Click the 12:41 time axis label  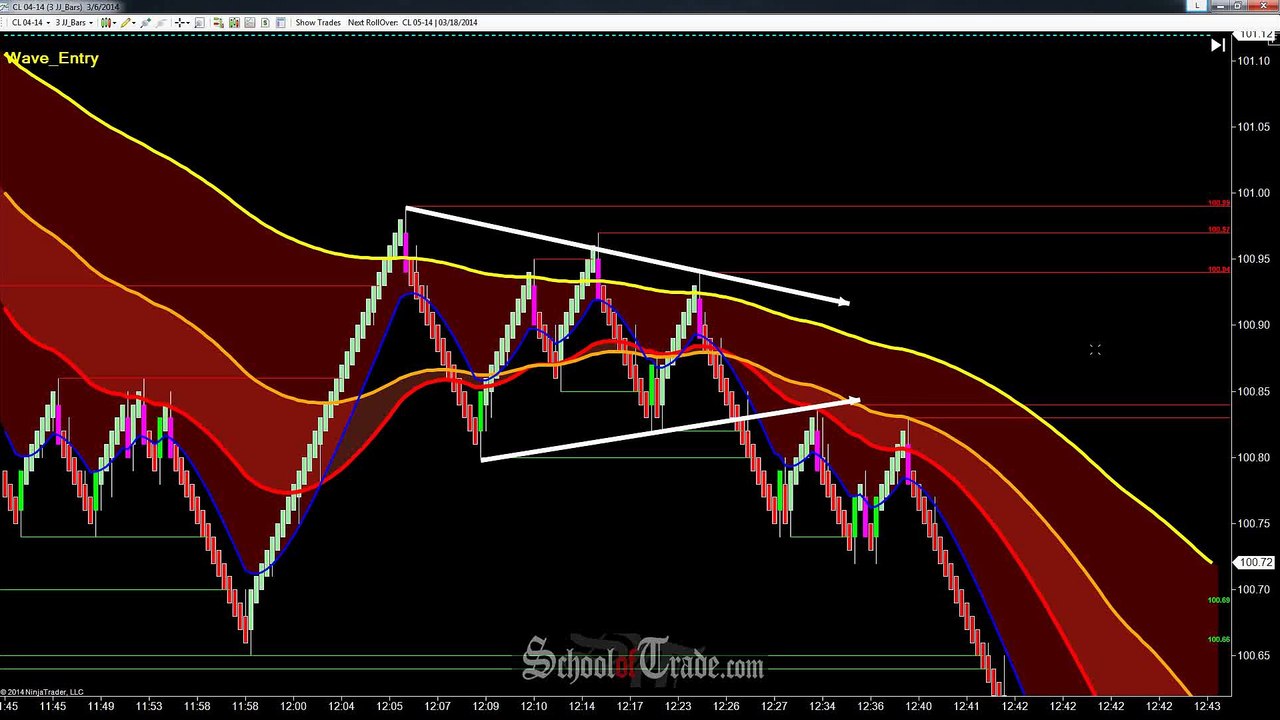point(966,706)
